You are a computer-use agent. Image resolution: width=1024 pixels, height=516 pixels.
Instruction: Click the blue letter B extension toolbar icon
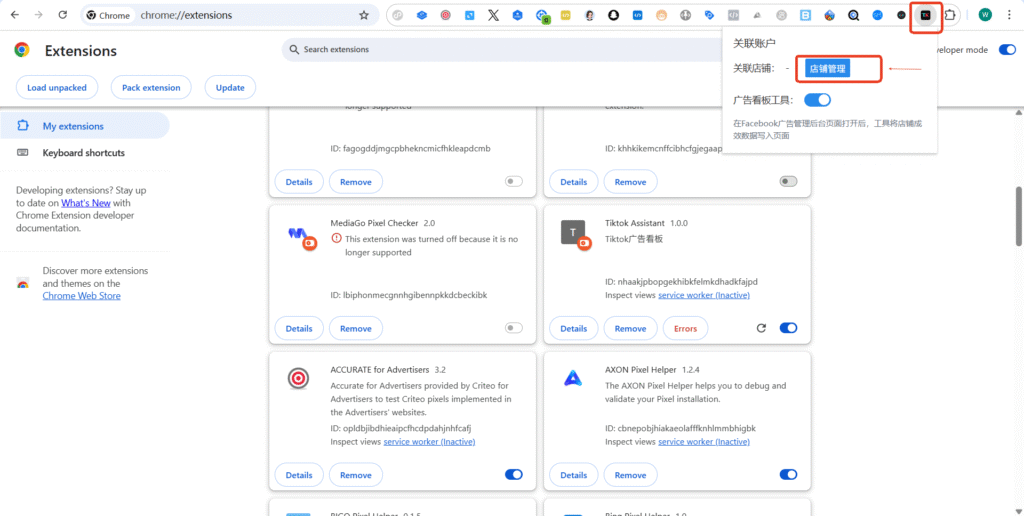[x=805, y=15]
